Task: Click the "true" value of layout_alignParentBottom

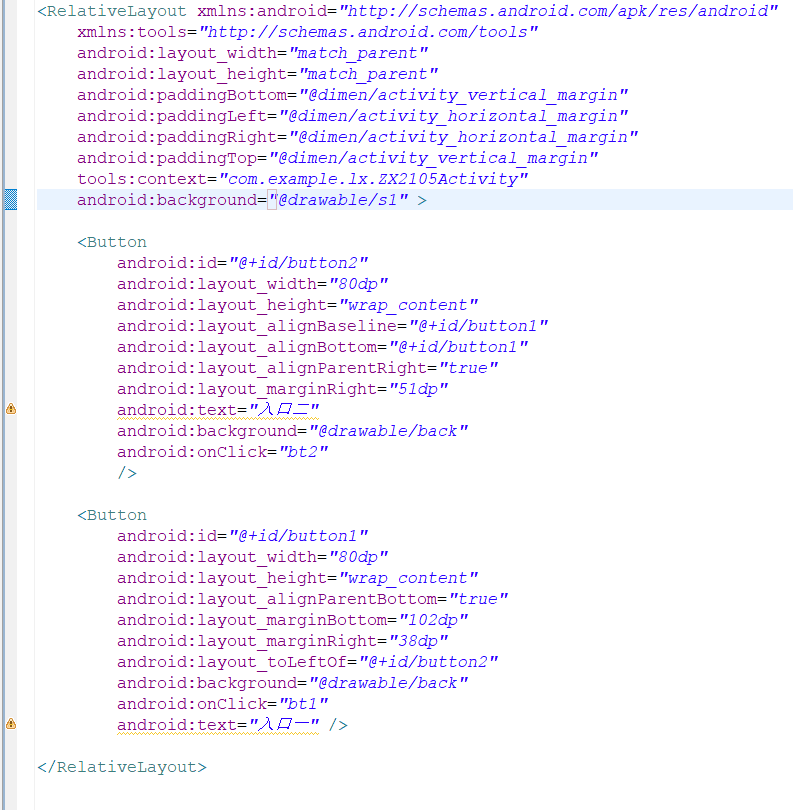Action: pos(478,599)
